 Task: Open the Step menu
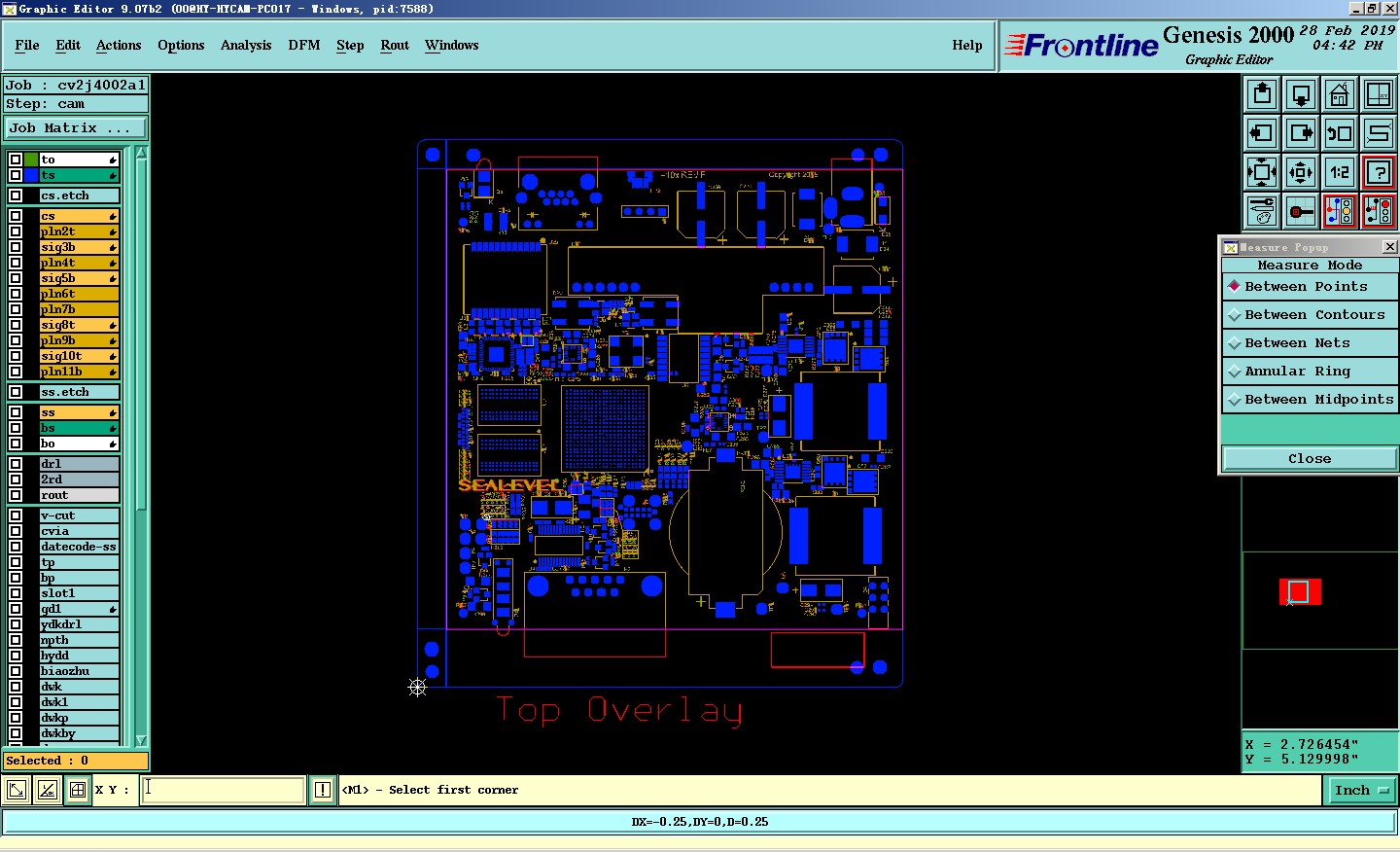pos(350,45)
